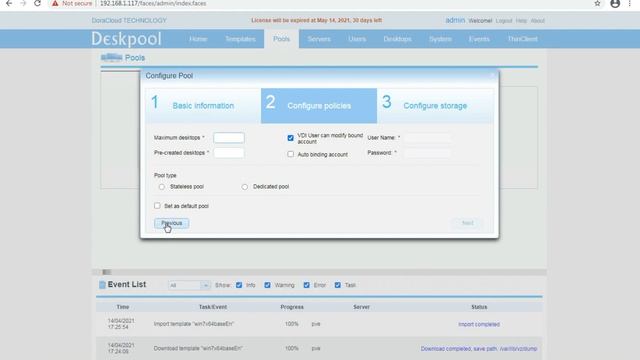Go to step 1 Basic information
The width and height of the screenshot is (640, 360).
pyautogui.click(x=203, y=106)
